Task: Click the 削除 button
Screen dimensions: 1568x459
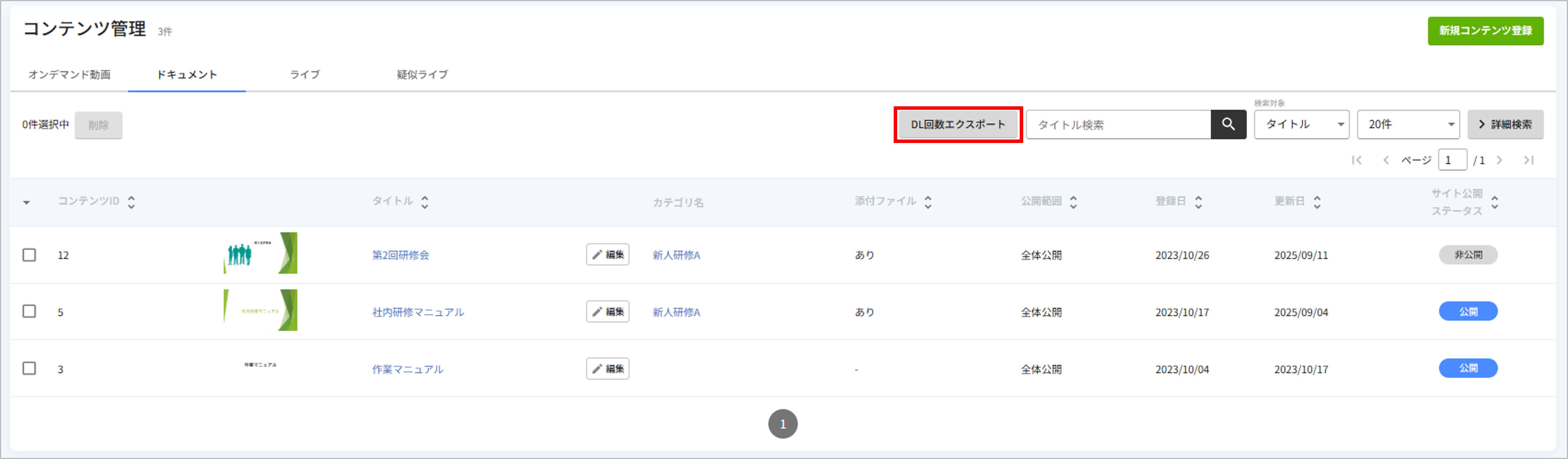Action: pyautogui.click(x=99, y=125)
